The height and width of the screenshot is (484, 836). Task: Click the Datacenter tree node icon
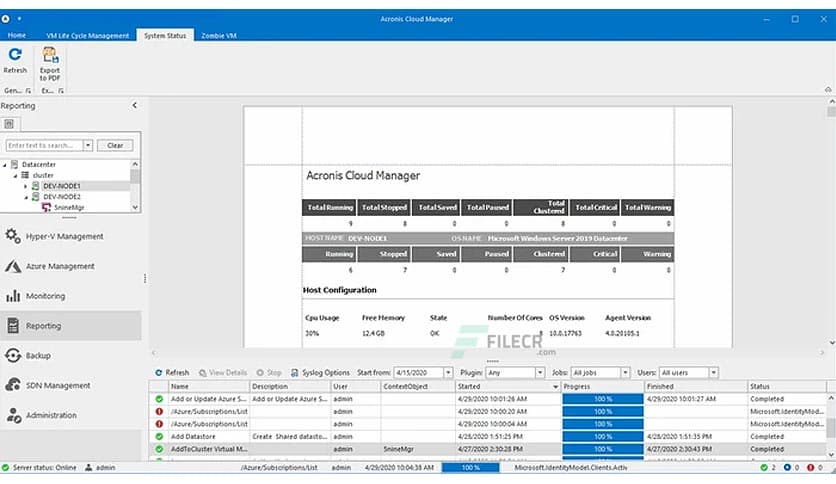coord(14,164)
